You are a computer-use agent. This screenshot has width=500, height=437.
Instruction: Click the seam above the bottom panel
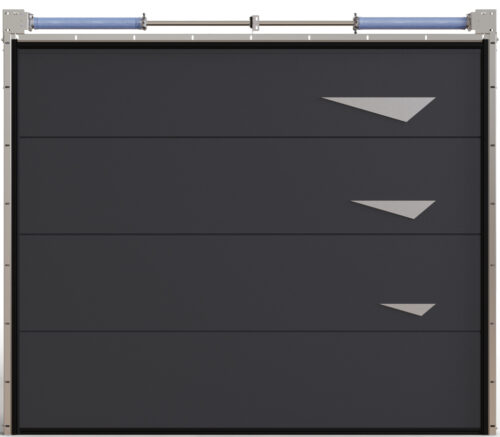249,332
